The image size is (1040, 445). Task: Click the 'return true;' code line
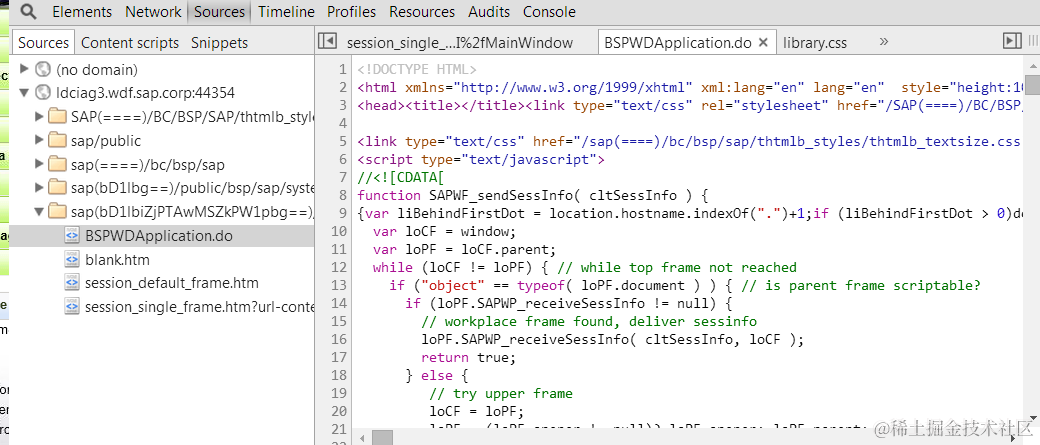pos(468,357)
